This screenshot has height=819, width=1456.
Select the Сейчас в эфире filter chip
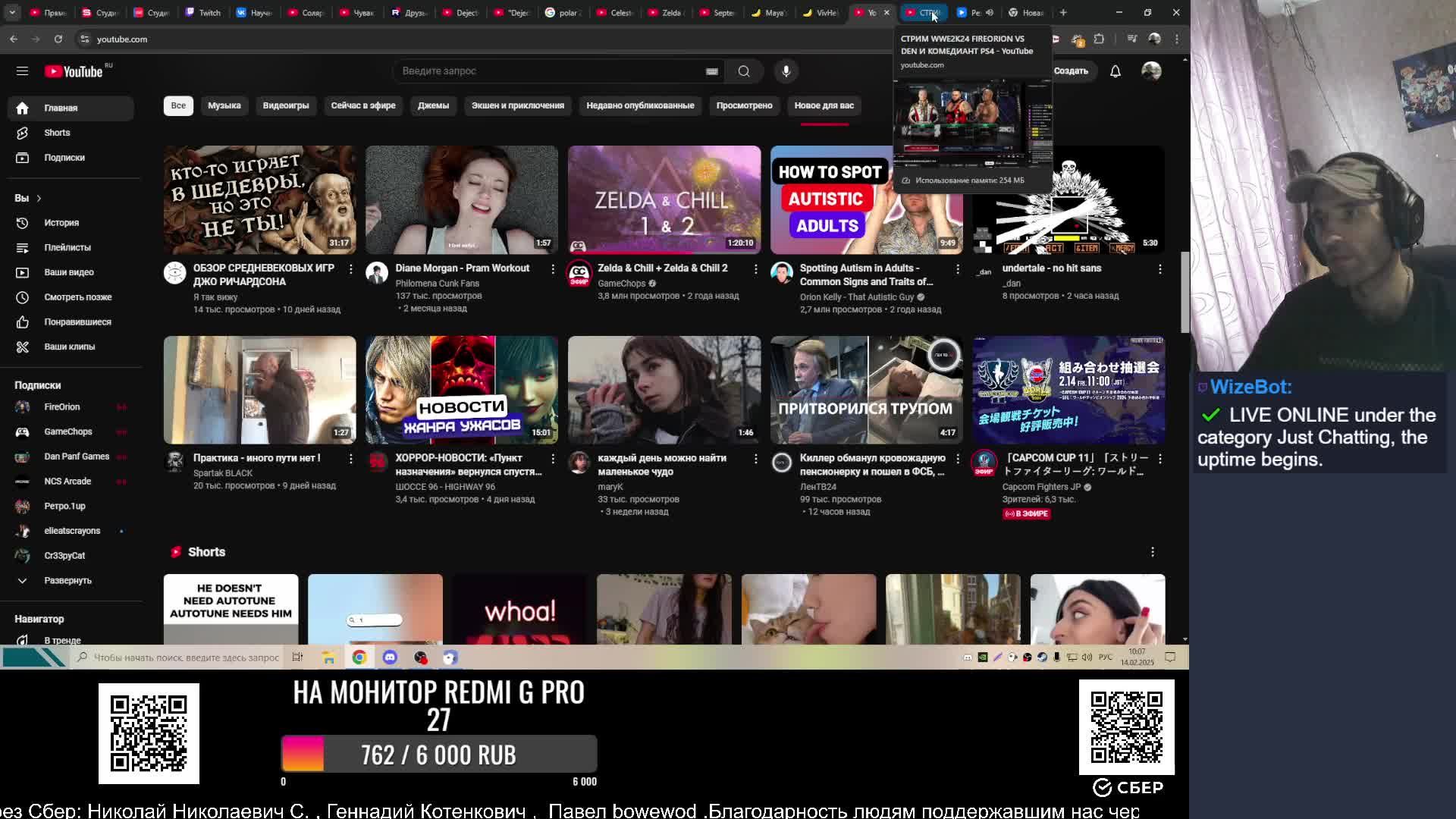tap(362, 105)
